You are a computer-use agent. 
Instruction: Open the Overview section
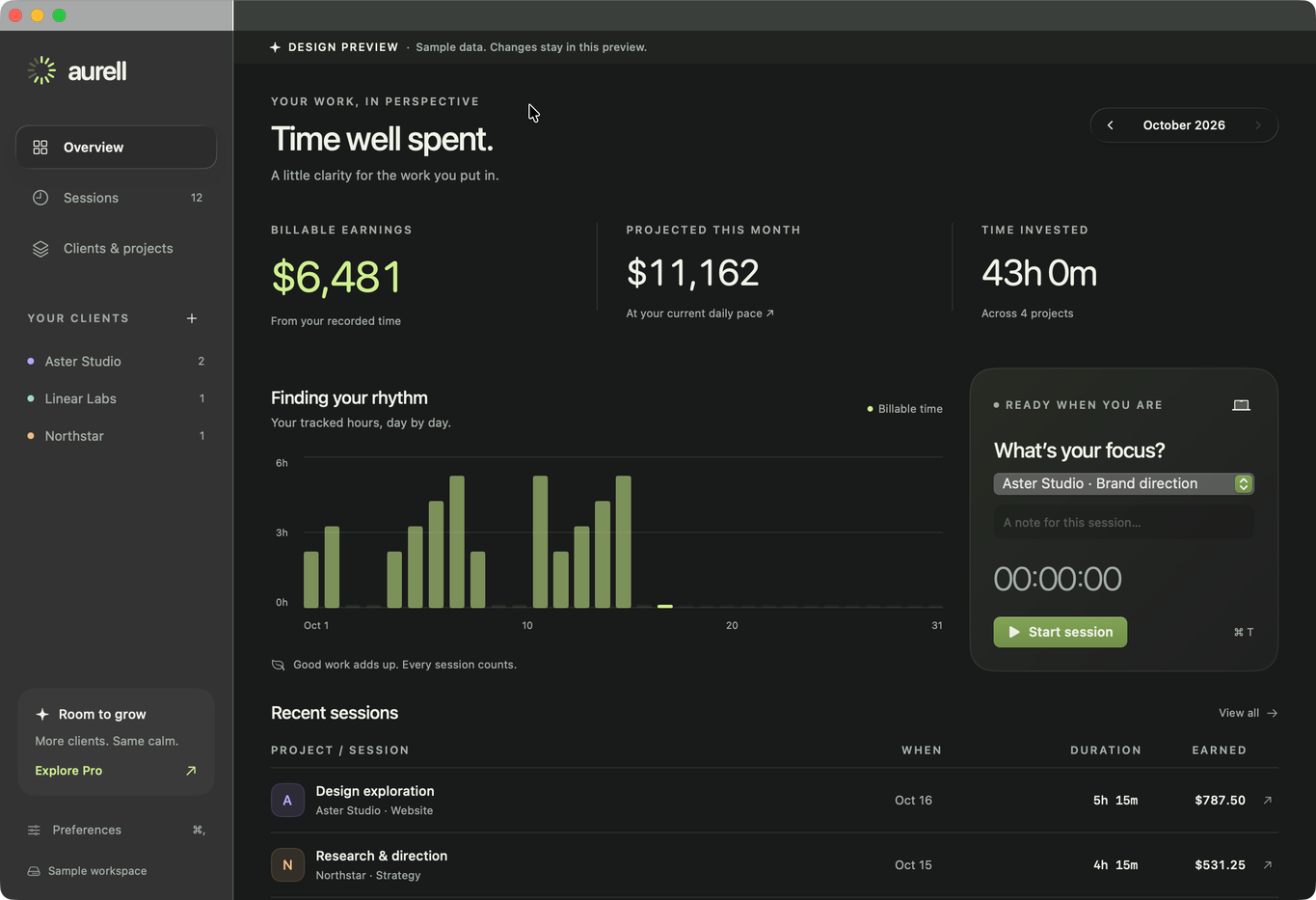116,148
